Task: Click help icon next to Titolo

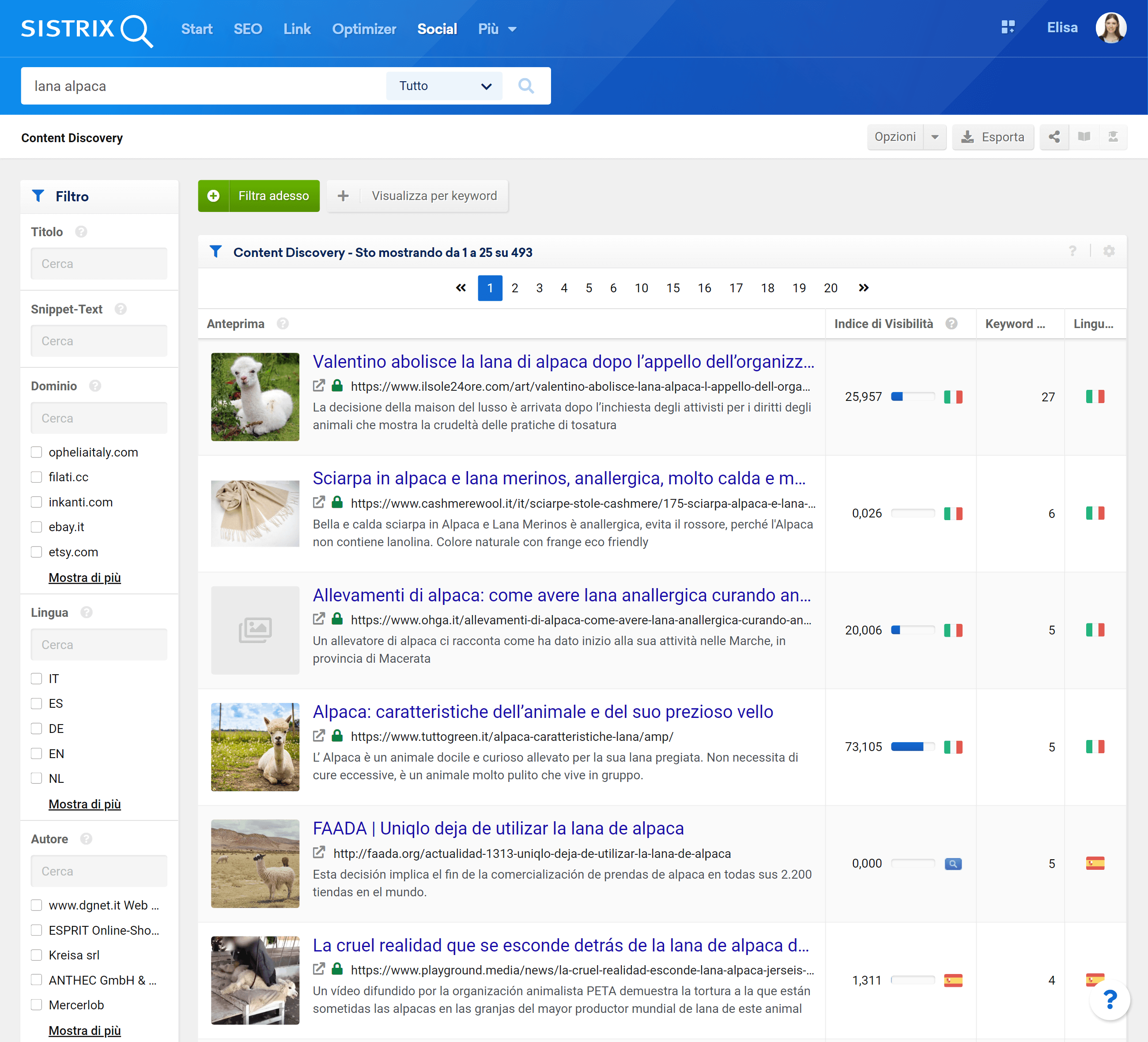Action: point(81,232)
